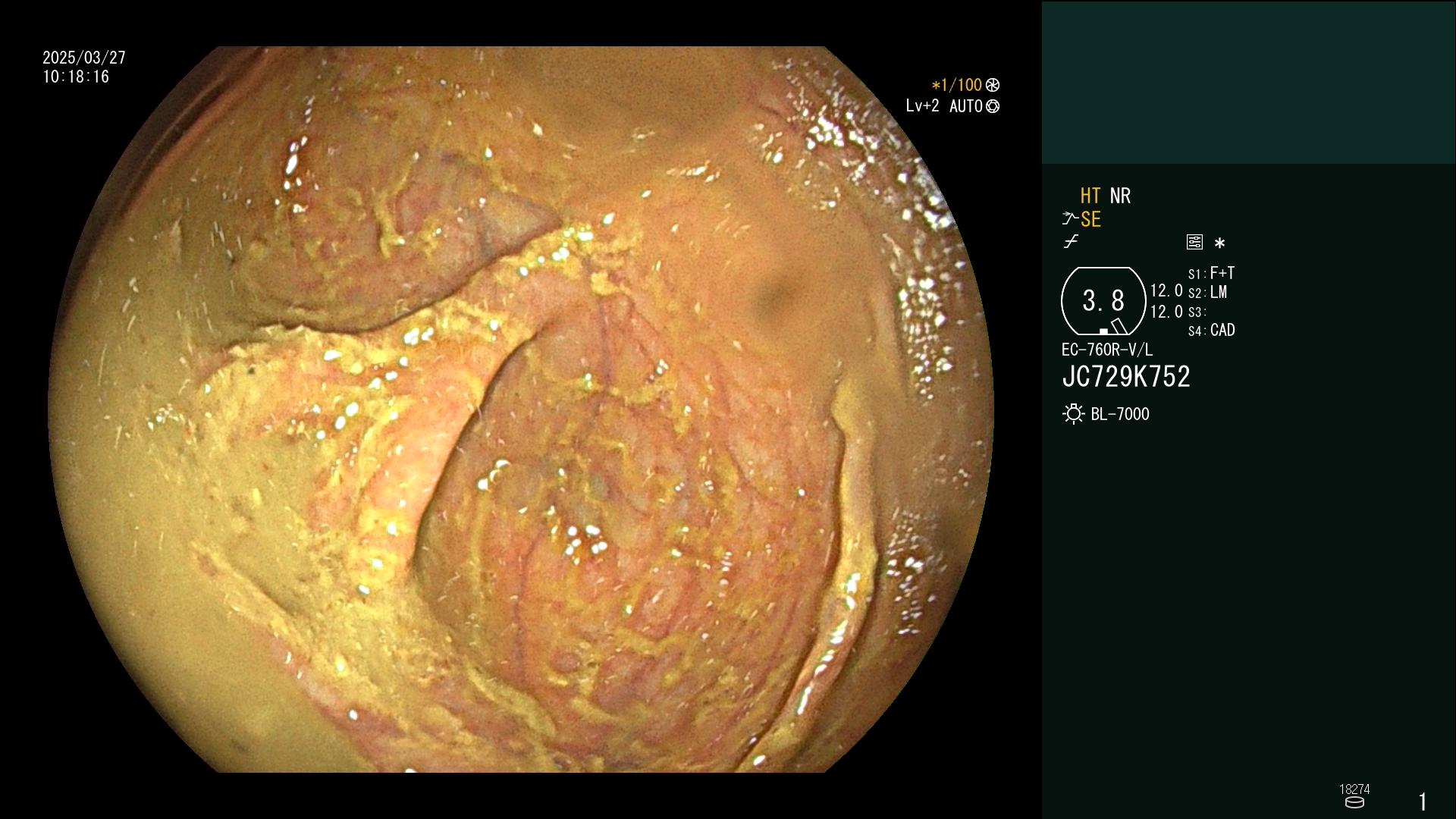Click the tone curve icon below SE
1456x819 pixels.
coord(1071,242)
